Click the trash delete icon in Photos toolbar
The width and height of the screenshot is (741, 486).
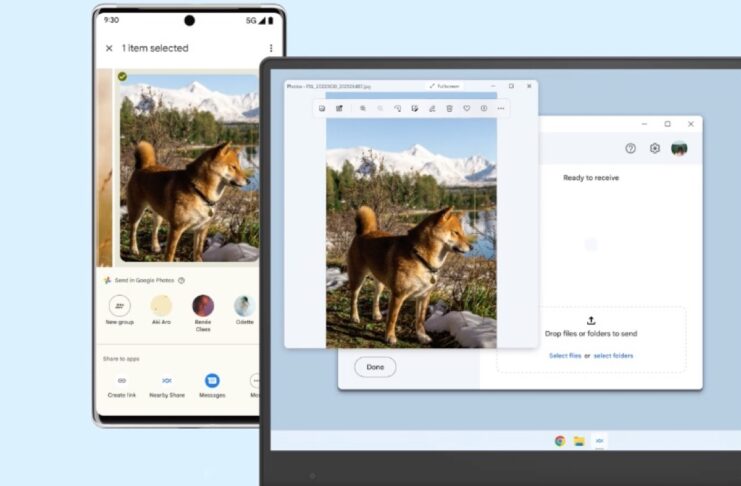pyautogui.click(x=449, y=108)
